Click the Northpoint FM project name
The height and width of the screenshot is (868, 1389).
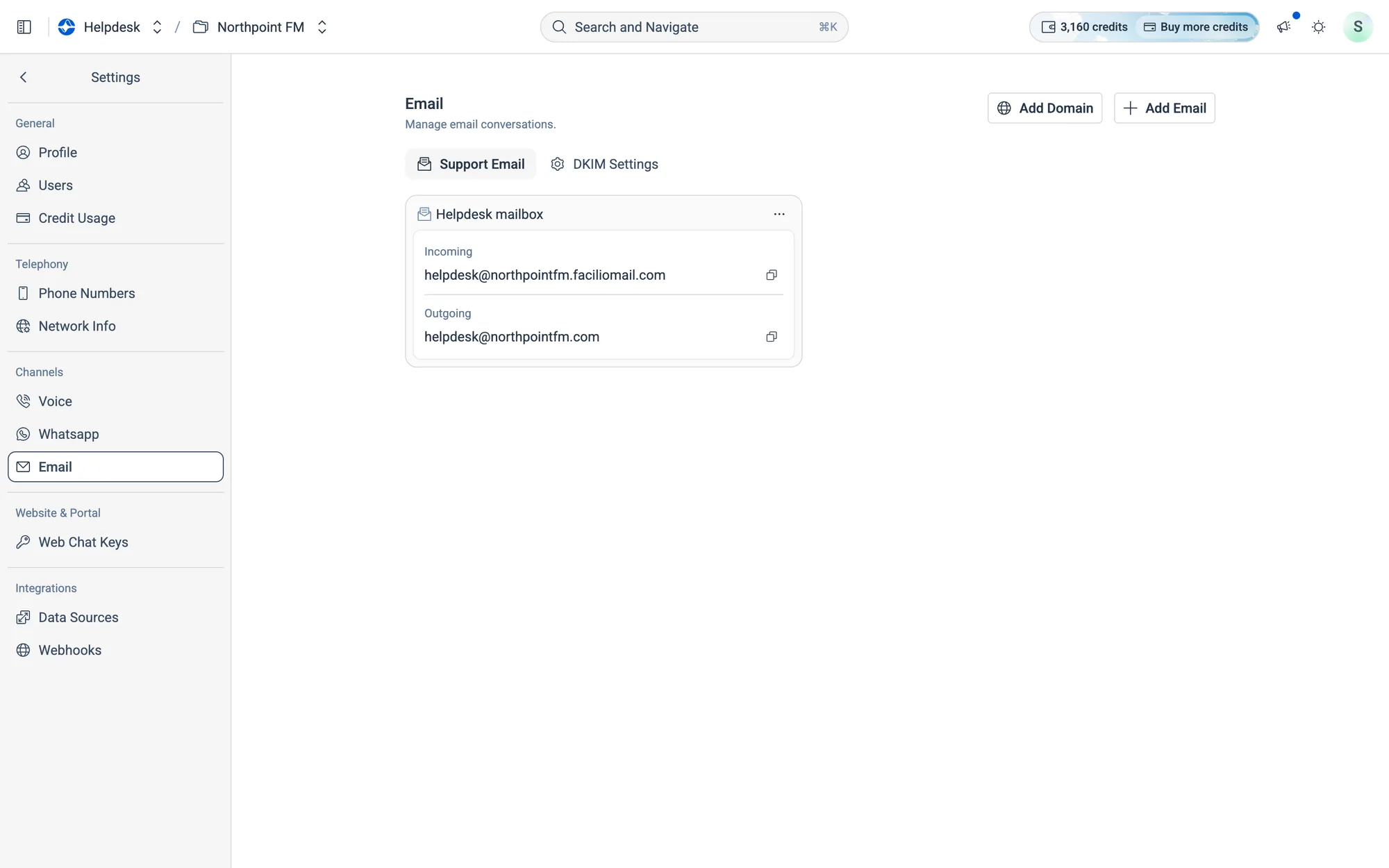[x=260, y=27]
